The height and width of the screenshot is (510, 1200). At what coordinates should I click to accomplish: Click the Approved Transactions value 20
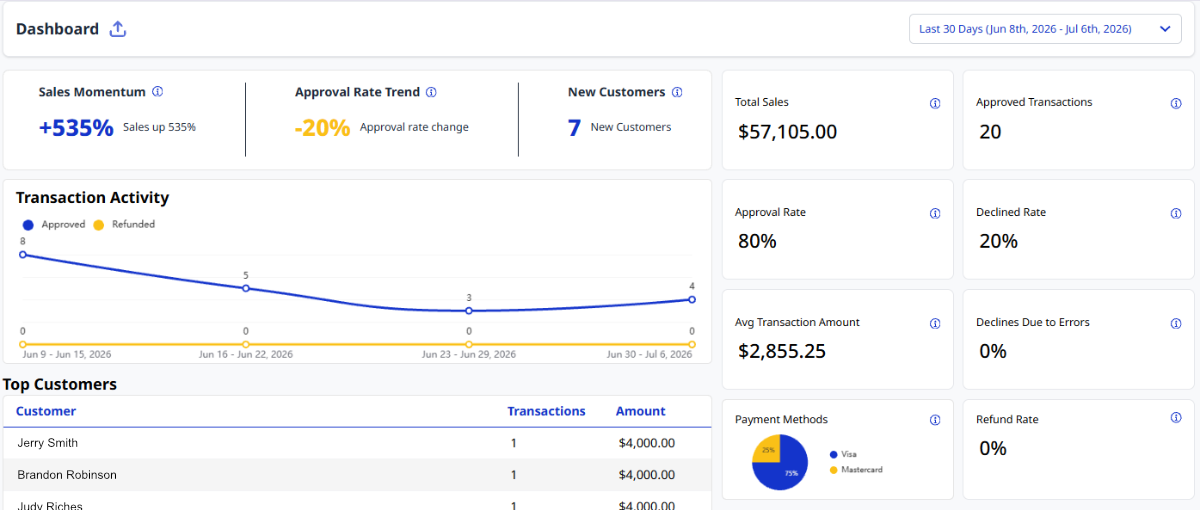(x=990, y=132)
